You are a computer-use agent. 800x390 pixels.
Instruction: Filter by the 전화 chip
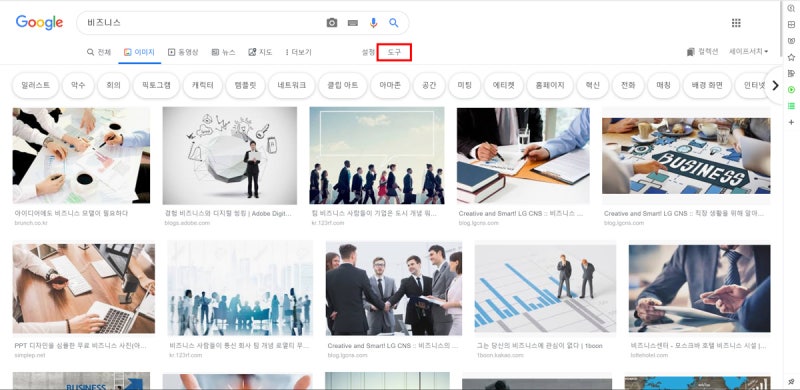tap(628, 86)
